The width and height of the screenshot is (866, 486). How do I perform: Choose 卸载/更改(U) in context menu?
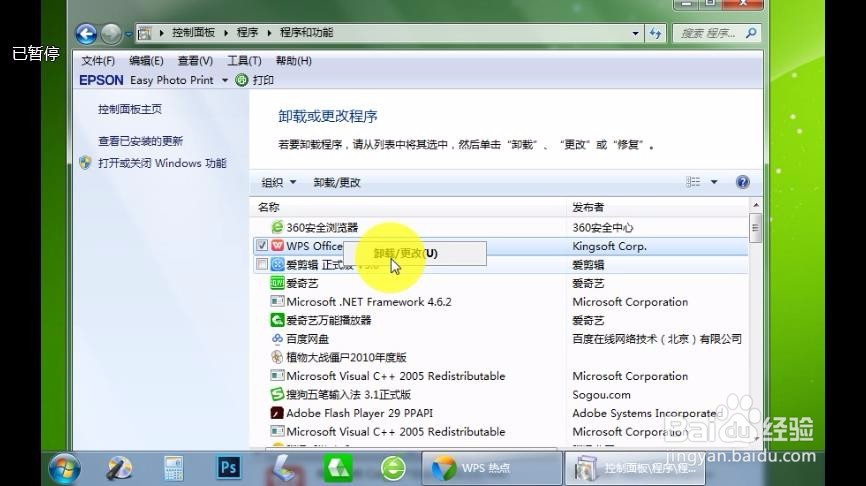click(x=415, y=253)
